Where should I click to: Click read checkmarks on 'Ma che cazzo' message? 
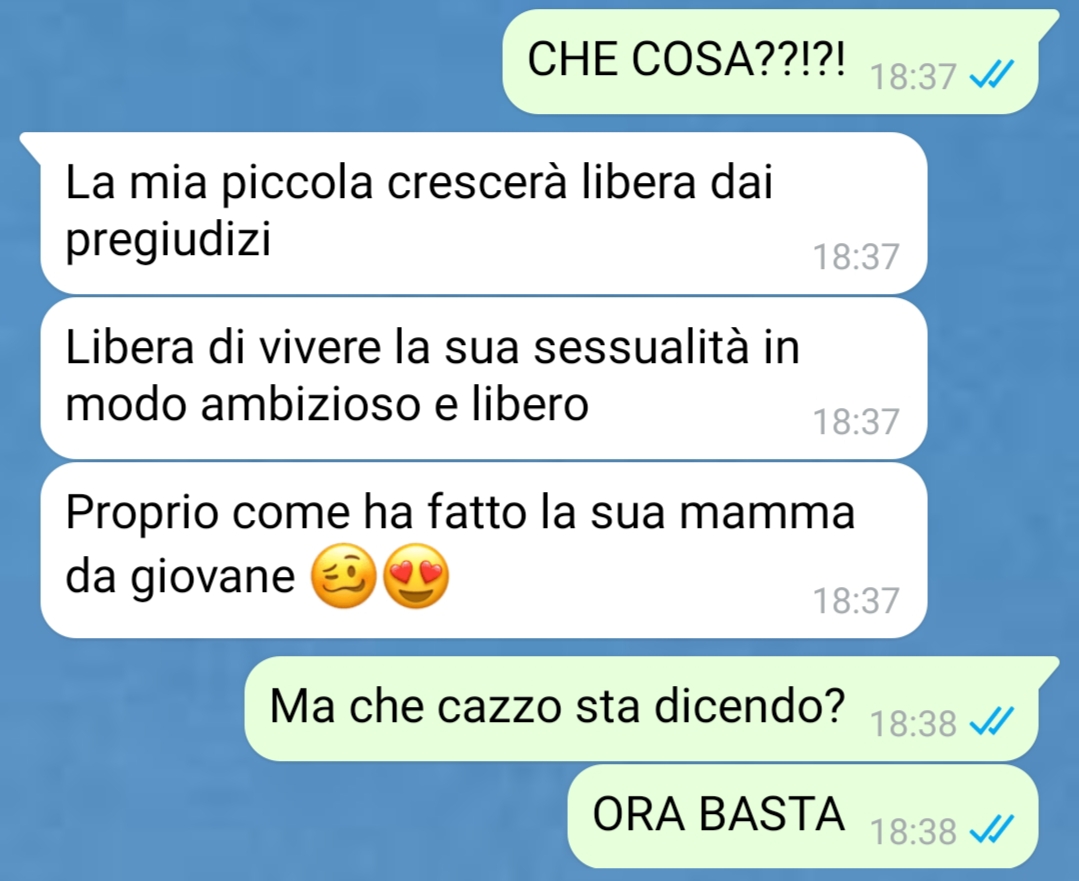(x=992, y=722)
